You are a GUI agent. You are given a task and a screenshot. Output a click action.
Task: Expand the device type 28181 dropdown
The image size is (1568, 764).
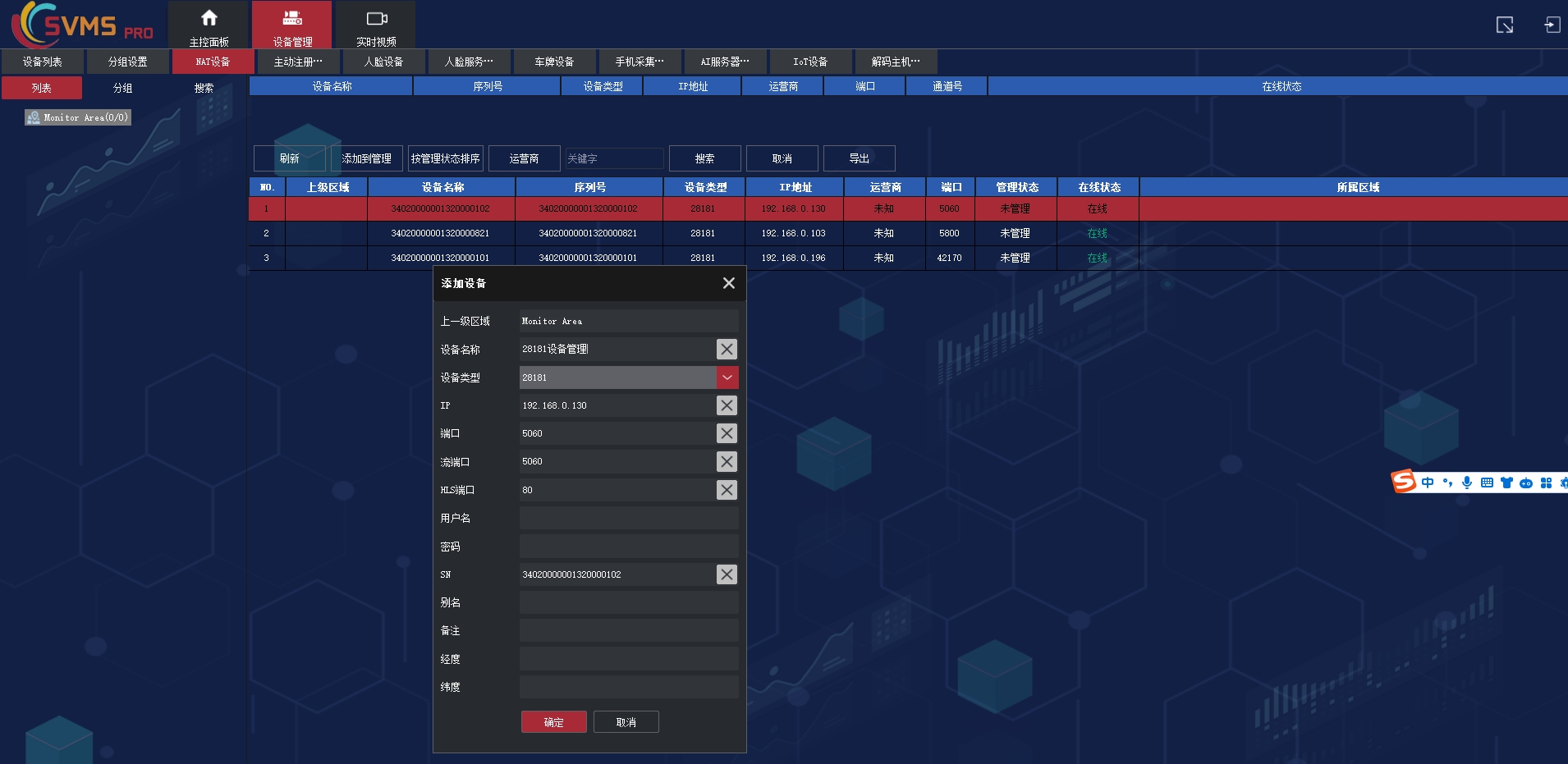(727, 377)
